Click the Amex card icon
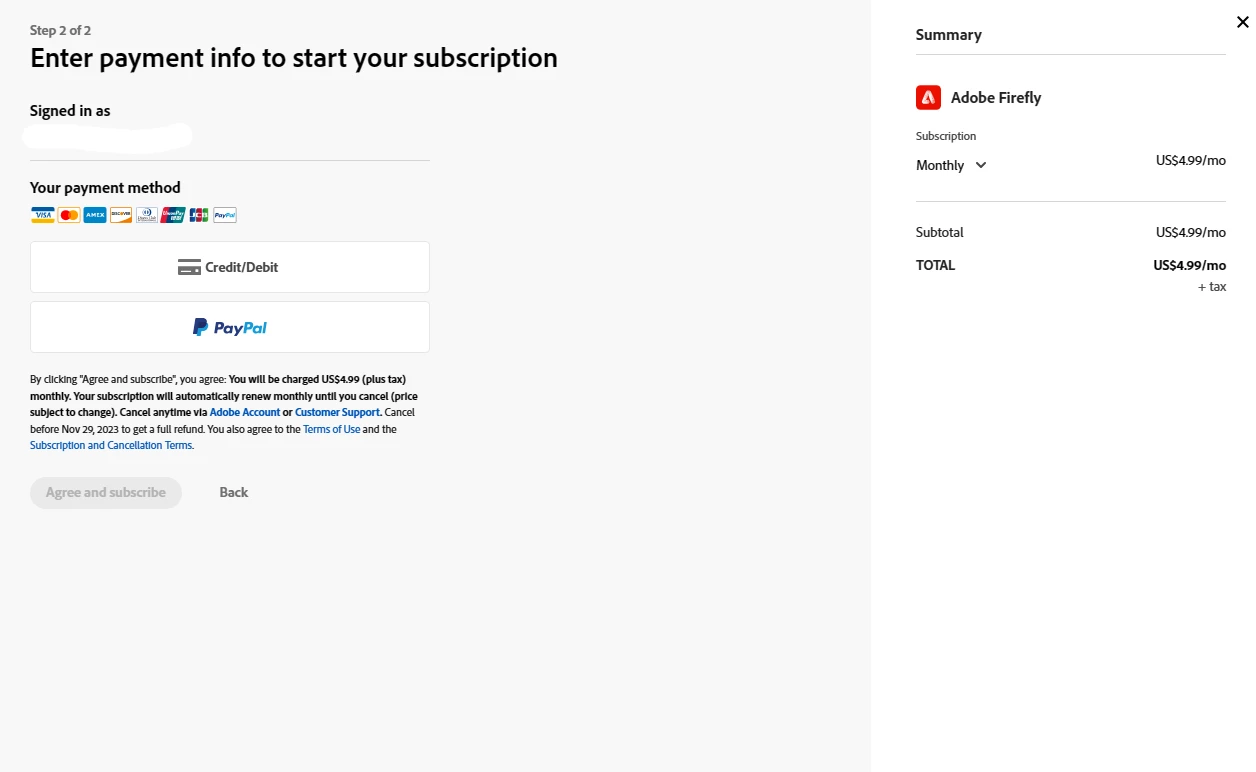Screen dimensions: 1256x772 94,215
